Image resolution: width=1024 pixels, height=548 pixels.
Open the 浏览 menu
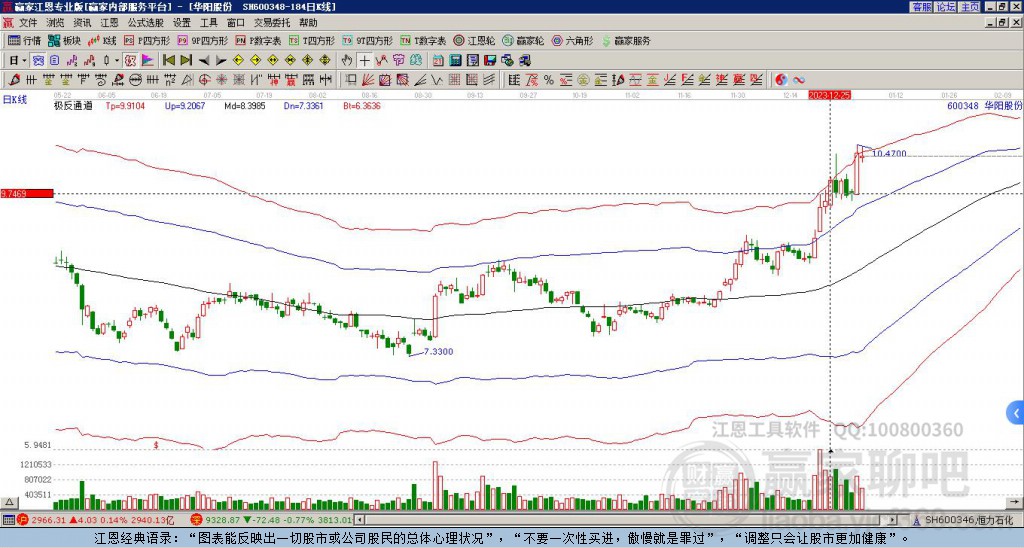tap(56, 23)
